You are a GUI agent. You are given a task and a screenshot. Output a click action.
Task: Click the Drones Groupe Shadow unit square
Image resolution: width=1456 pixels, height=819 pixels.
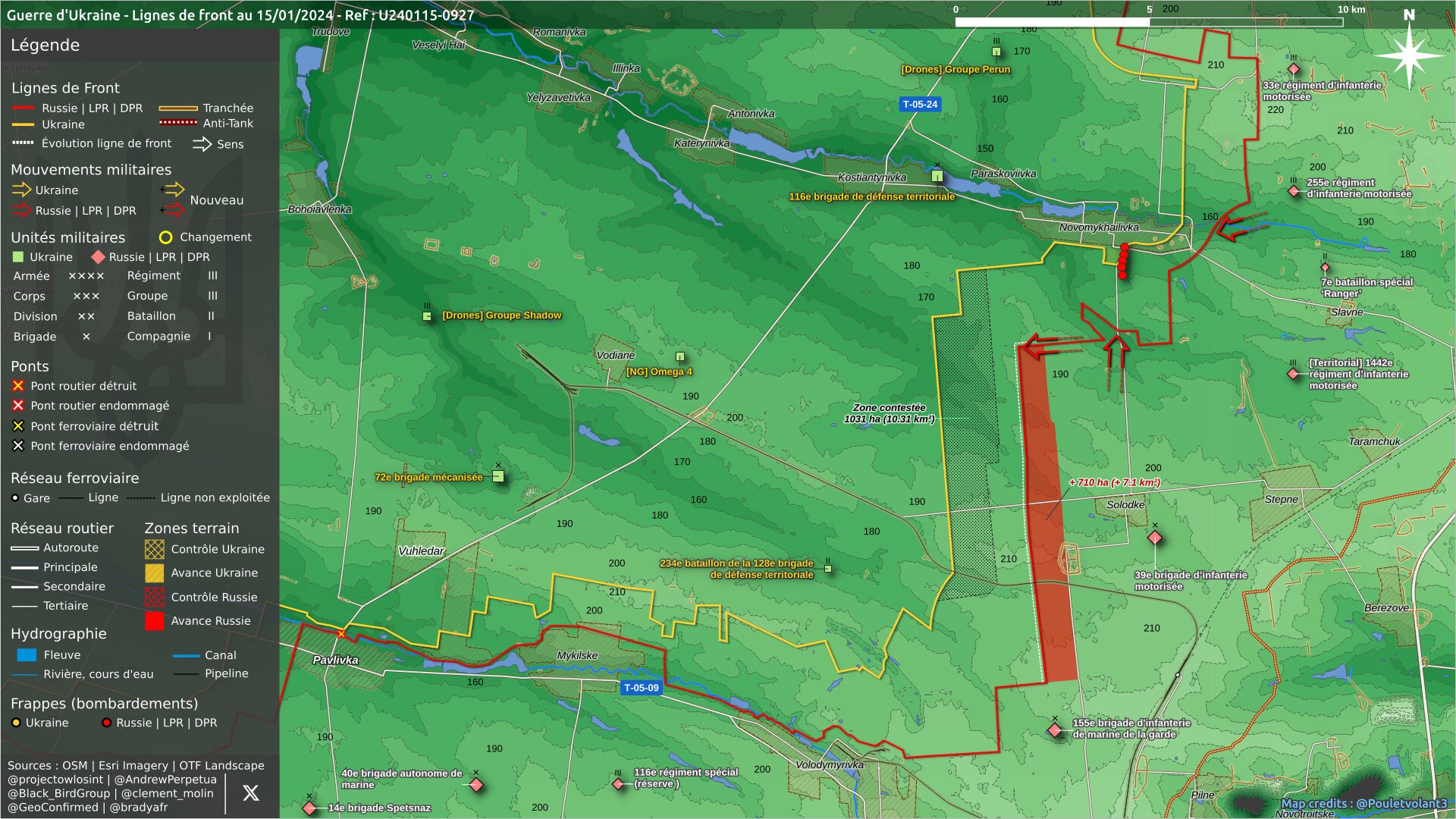427,315
